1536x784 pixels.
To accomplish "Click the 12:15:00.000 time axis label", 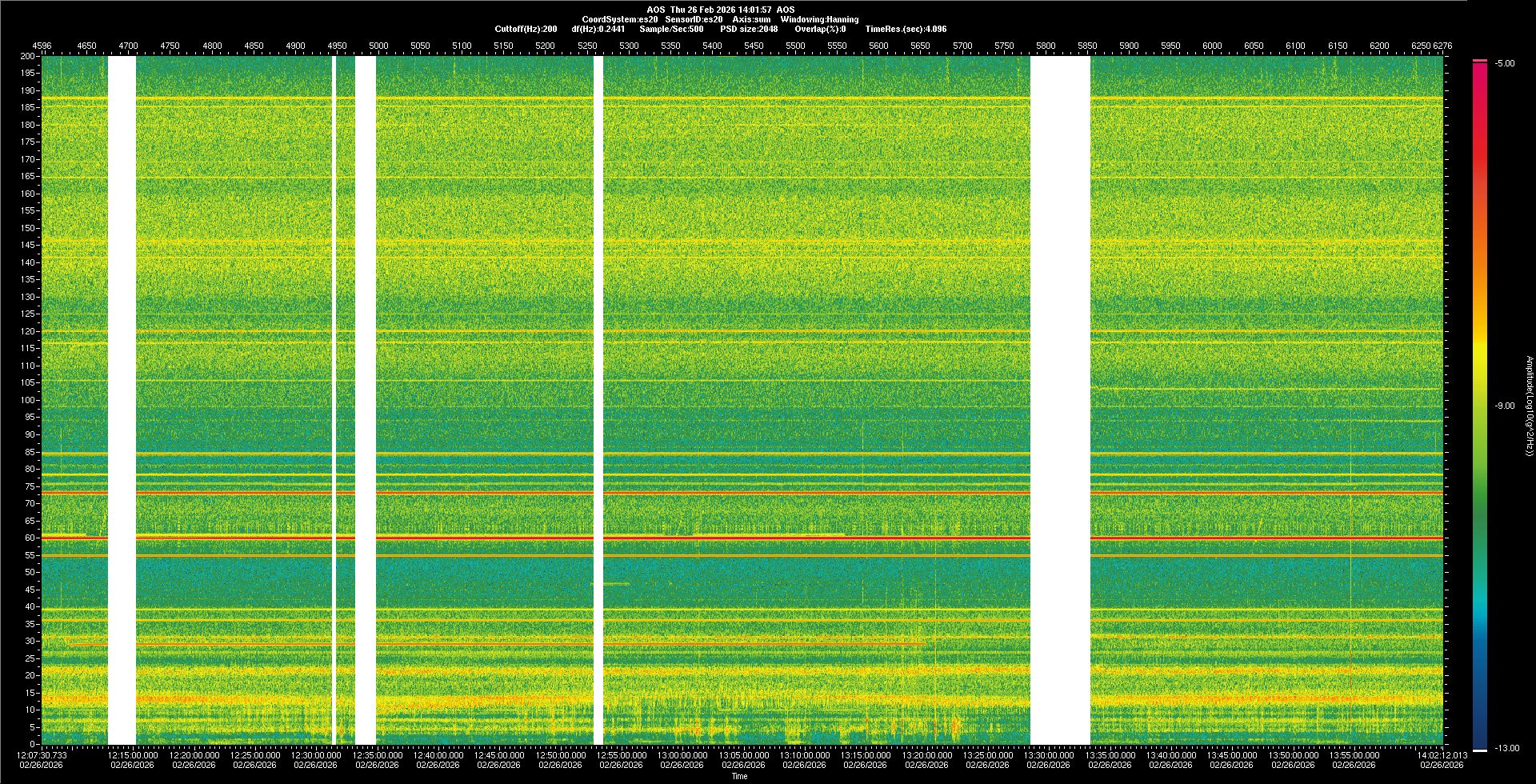I will 133,754.
